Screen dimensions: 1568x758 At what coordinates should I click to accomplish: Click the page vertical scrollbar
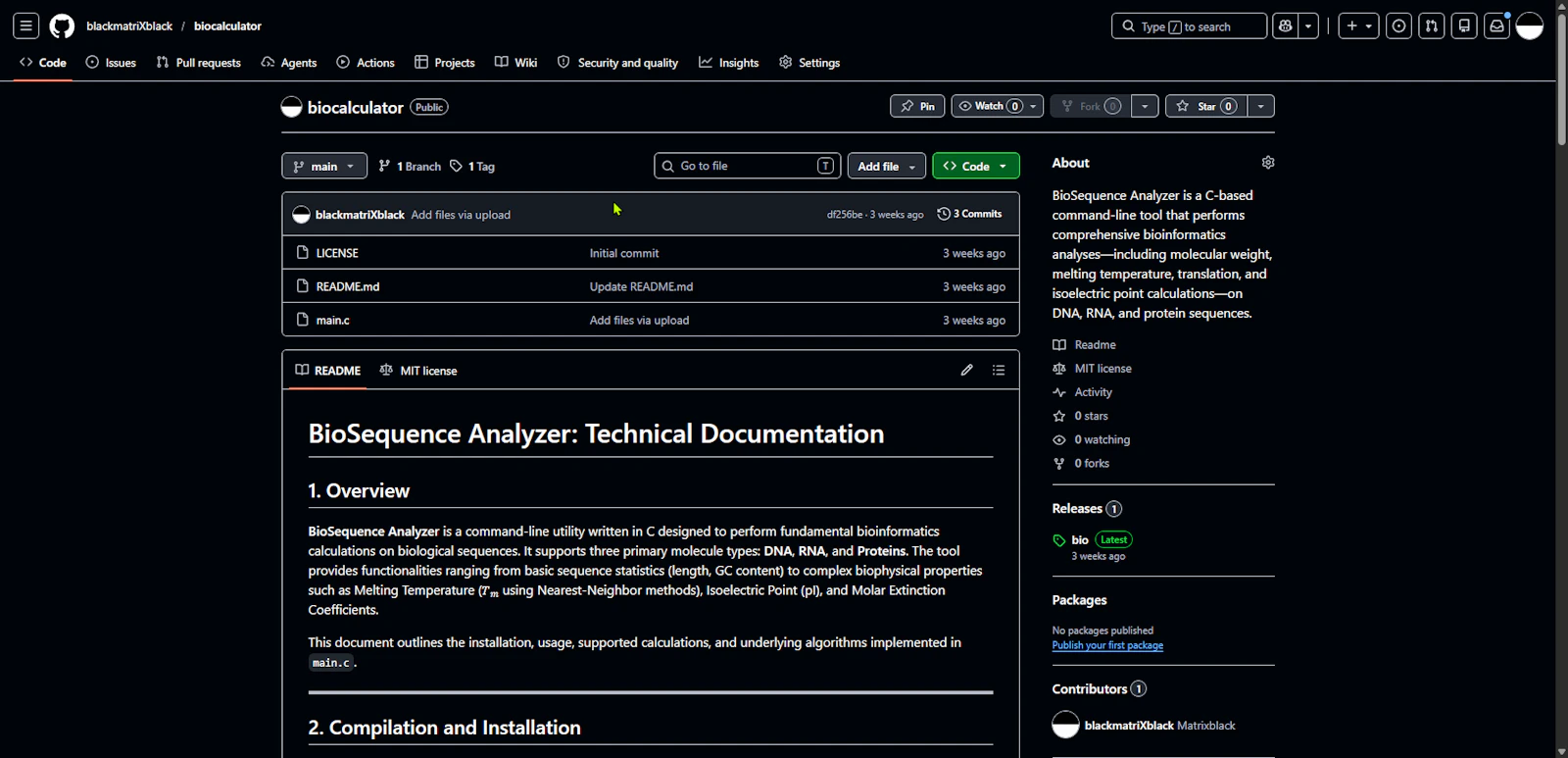[x=1562, y=78]
